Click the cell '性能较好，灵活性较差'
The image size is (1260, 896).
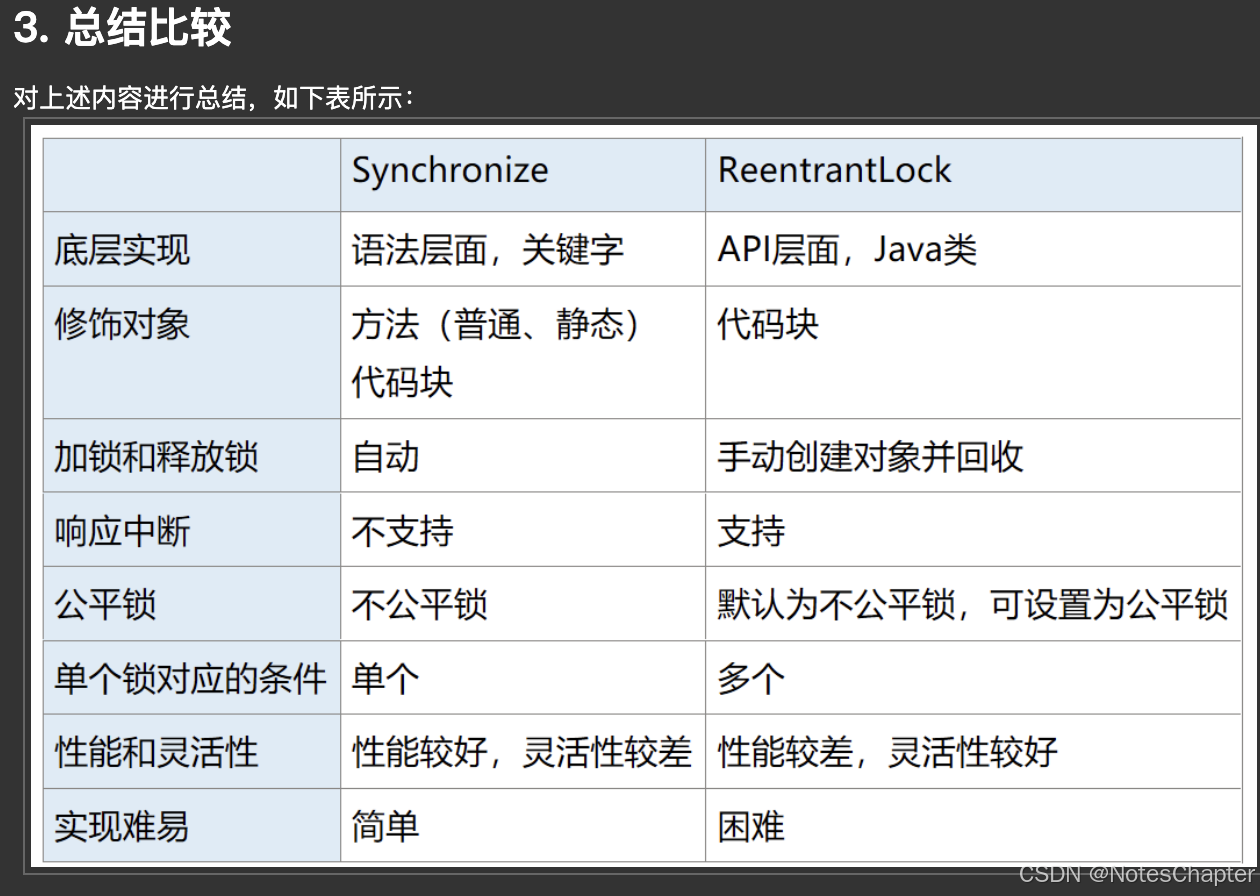522,753
